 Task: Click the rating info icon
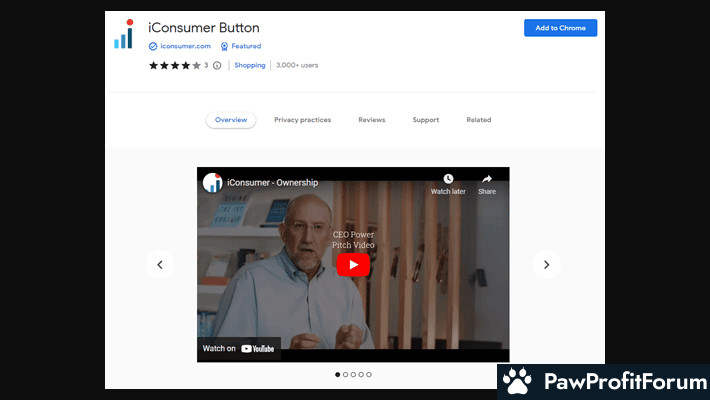point(217,65)
